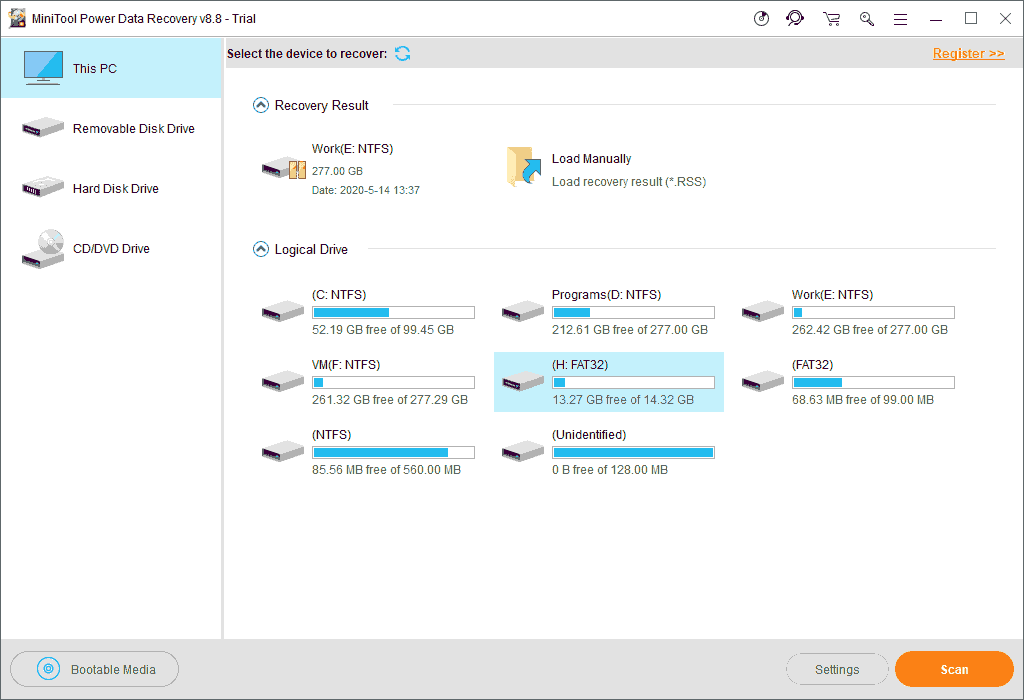Select Removable Disk Drive in sidebar
The height and width of the screenshot is (700, 1024).
(112, 128)
